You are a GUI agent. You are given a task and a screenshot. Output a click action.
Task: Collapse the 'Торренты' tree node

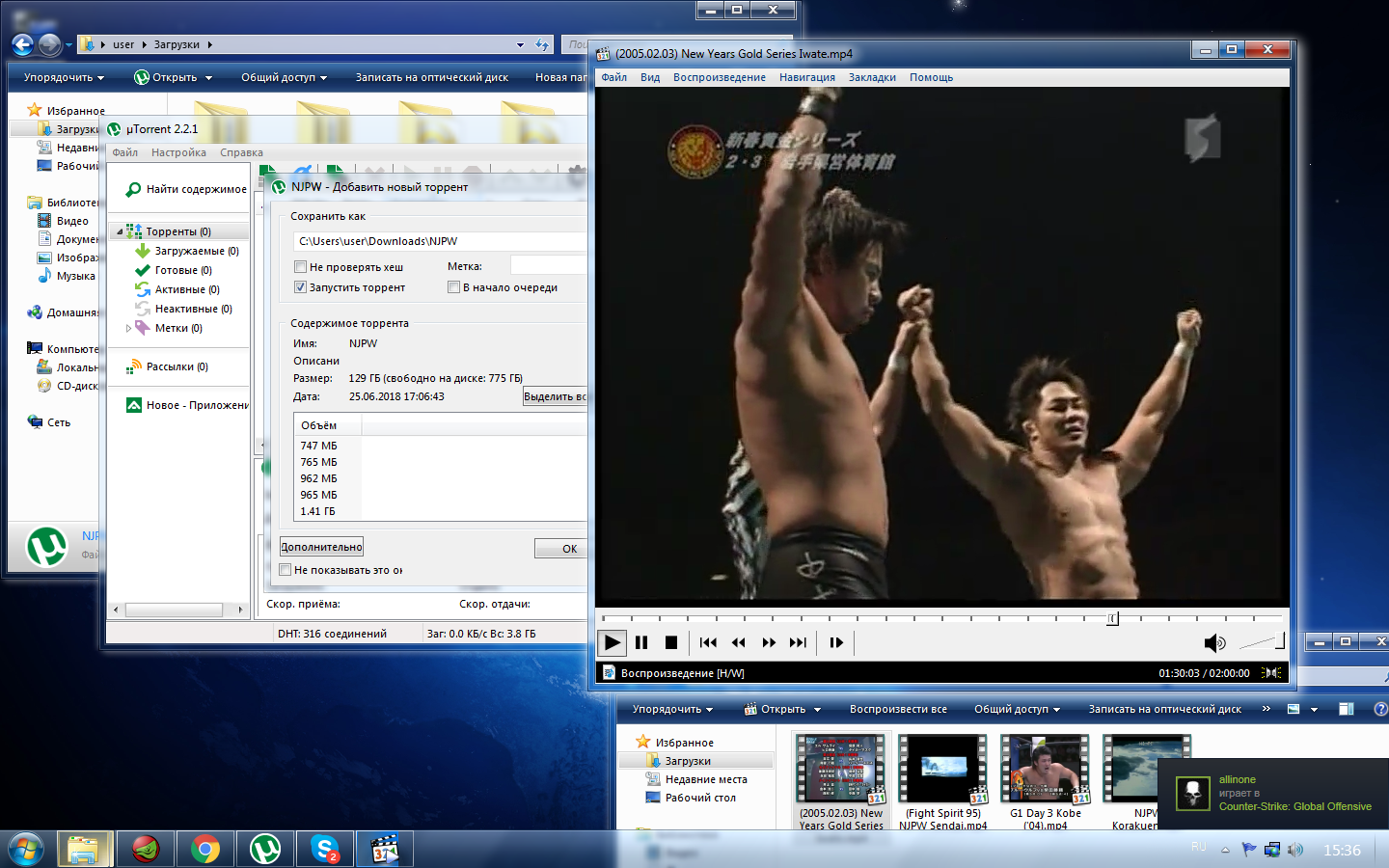120,231
